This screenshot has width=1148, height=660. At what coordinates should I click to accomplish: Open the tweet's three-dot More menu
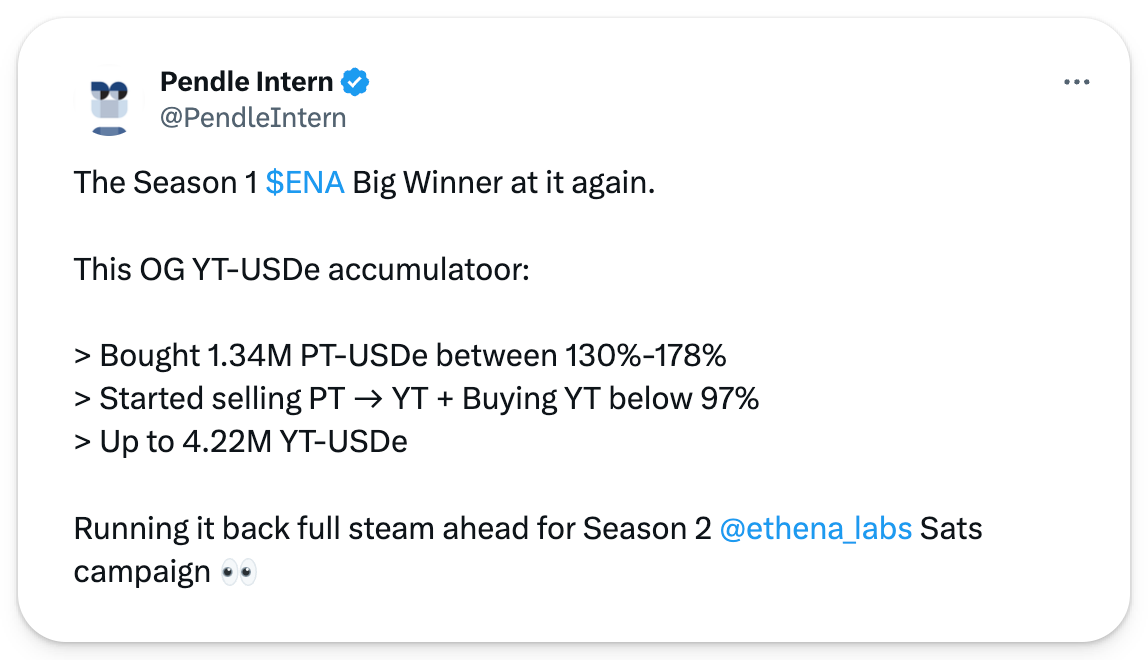pyautogui.click(x=1076, y=82)
